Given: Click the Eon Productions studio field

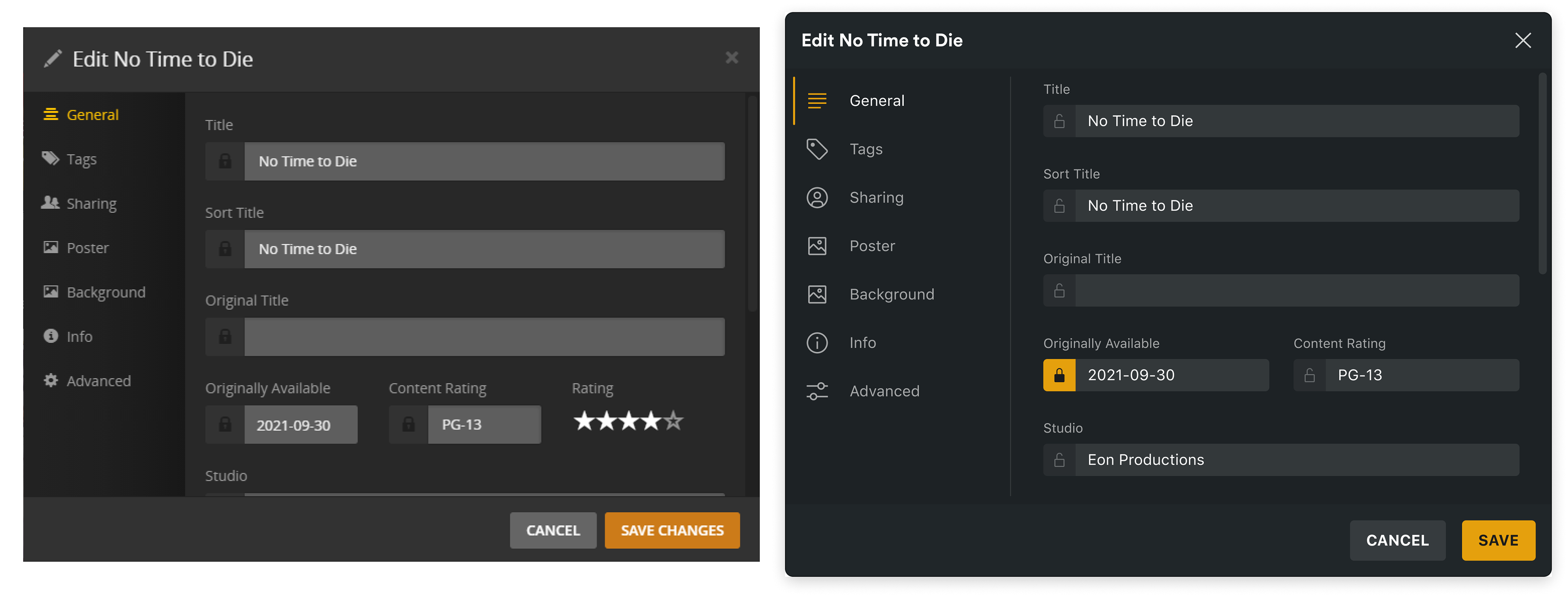Looking at the screenshot, I should (x=1297, y=459).
